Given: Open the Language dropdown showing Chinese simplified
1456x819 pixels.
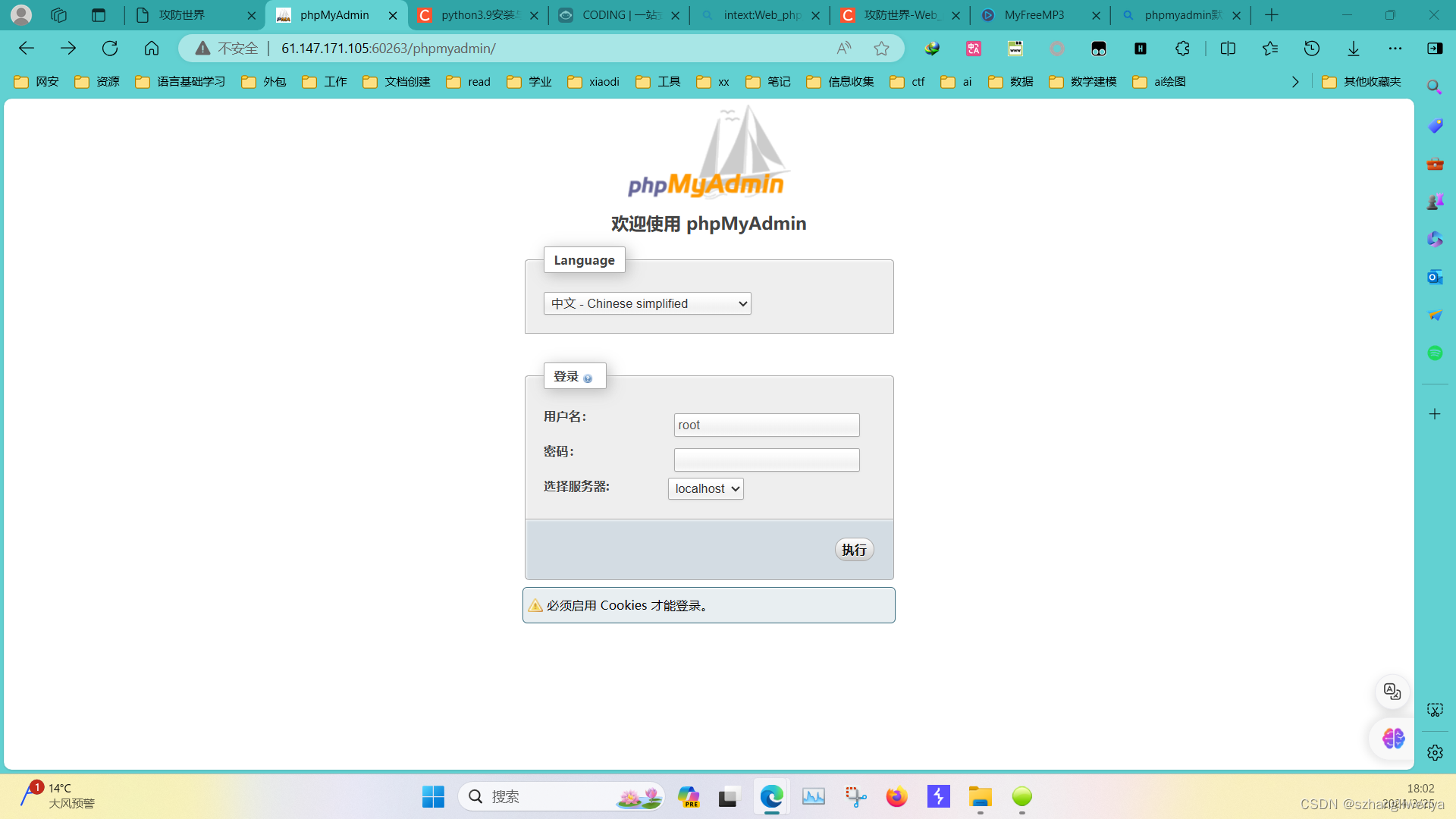Looking at the screenshot, I should tap(646, 303).
